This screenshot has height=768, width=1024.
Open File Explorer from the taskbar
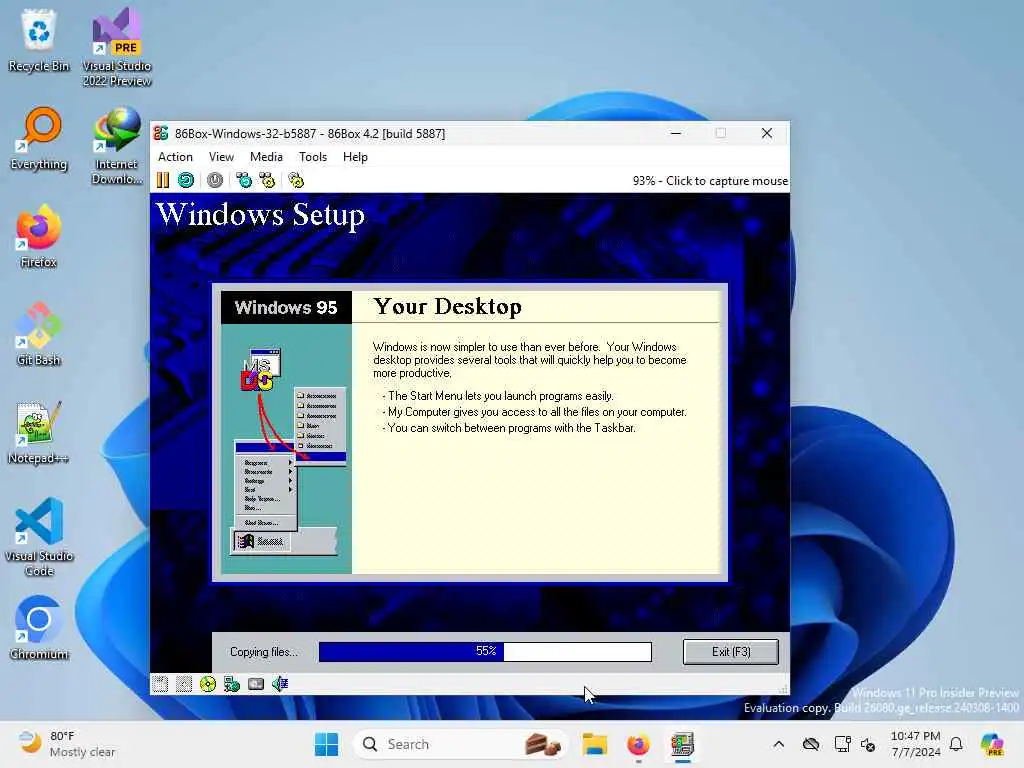pyautogui.click(x=594, y=744)
